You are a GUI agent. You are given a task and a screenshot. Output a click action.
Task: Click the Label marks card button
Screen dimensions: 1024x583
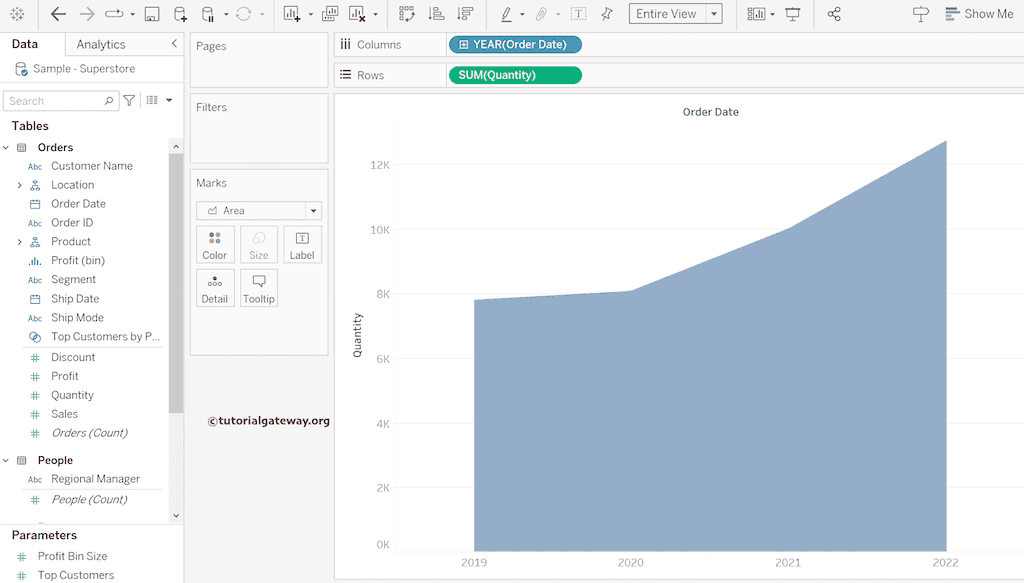coord(302,245)
